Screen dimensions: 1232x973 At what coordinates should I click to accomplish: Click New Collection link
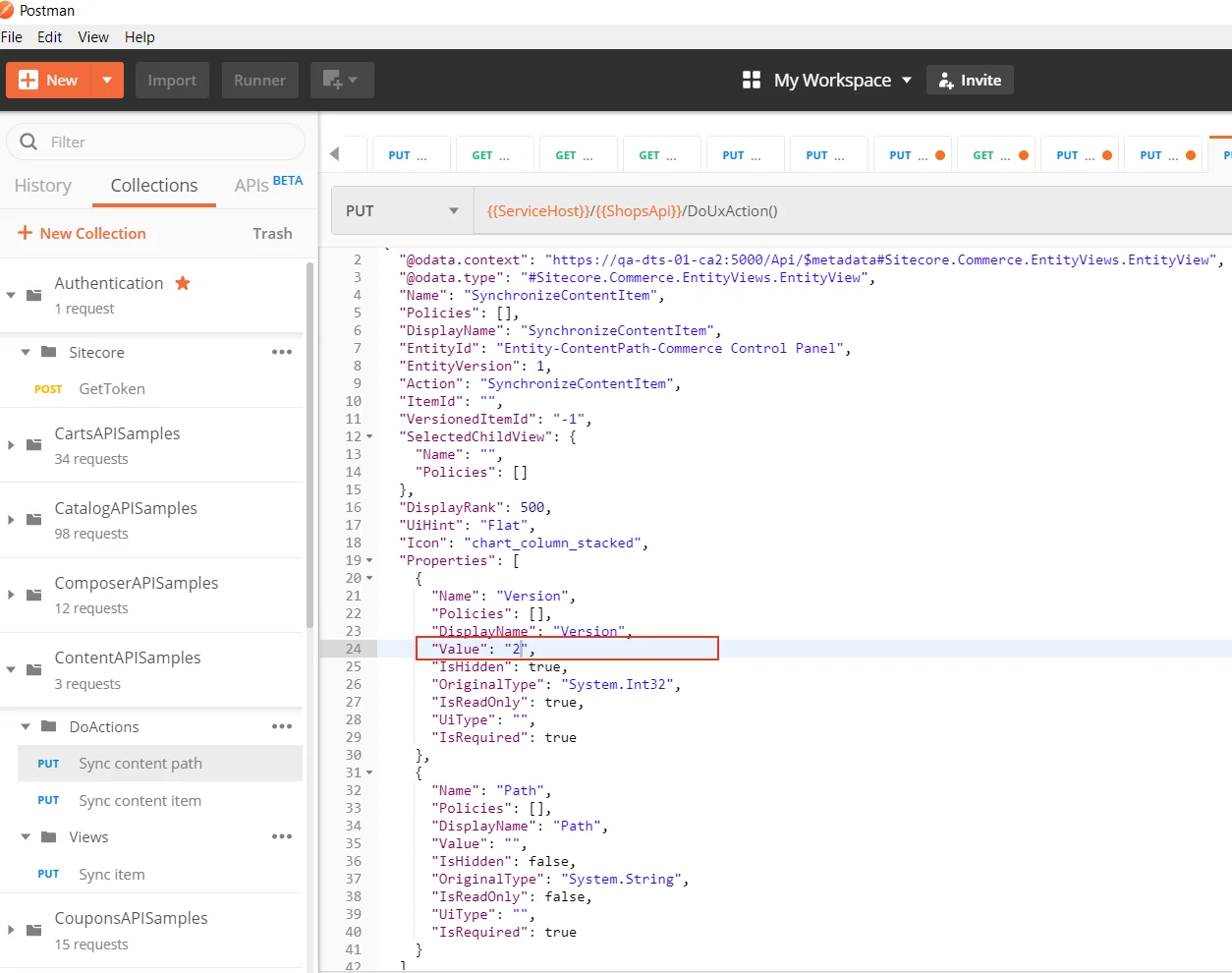pos(82,233)
